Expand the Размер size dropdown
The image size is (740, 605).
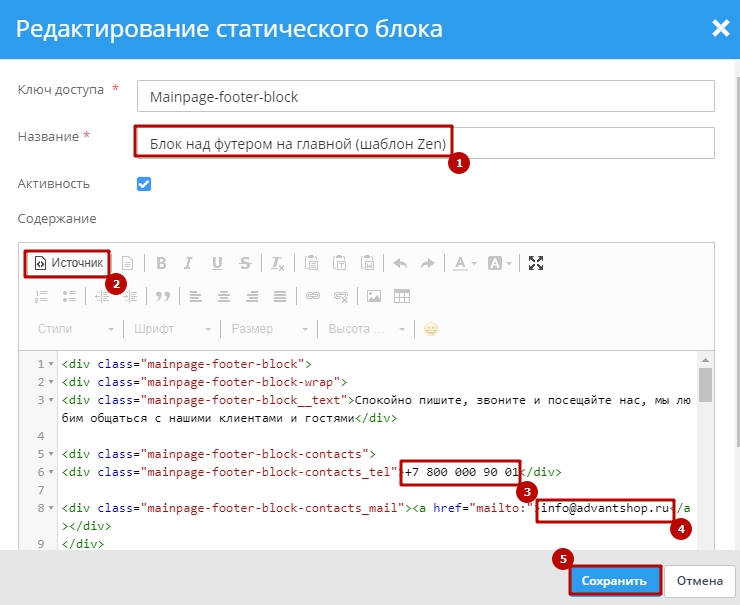[266, 329]
